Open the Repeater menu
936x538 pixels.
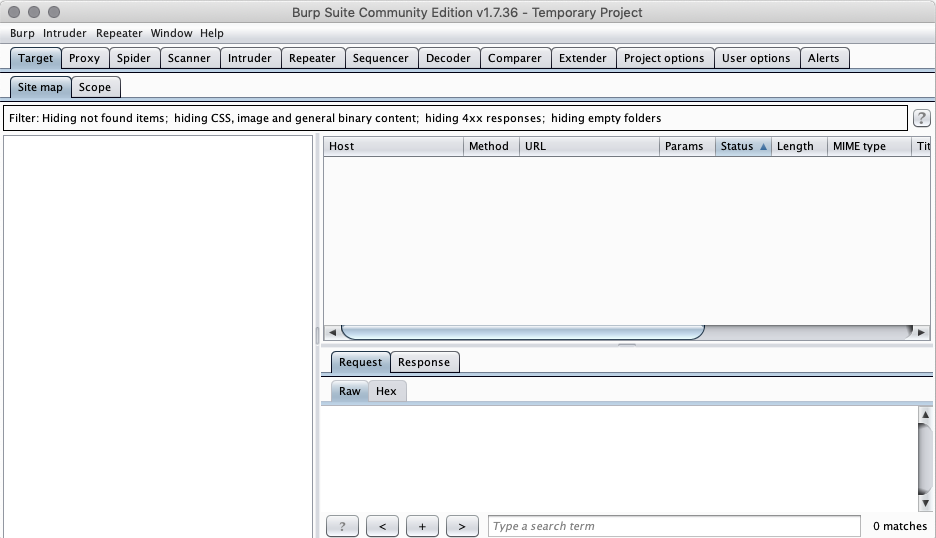click(x=119, y=33)
